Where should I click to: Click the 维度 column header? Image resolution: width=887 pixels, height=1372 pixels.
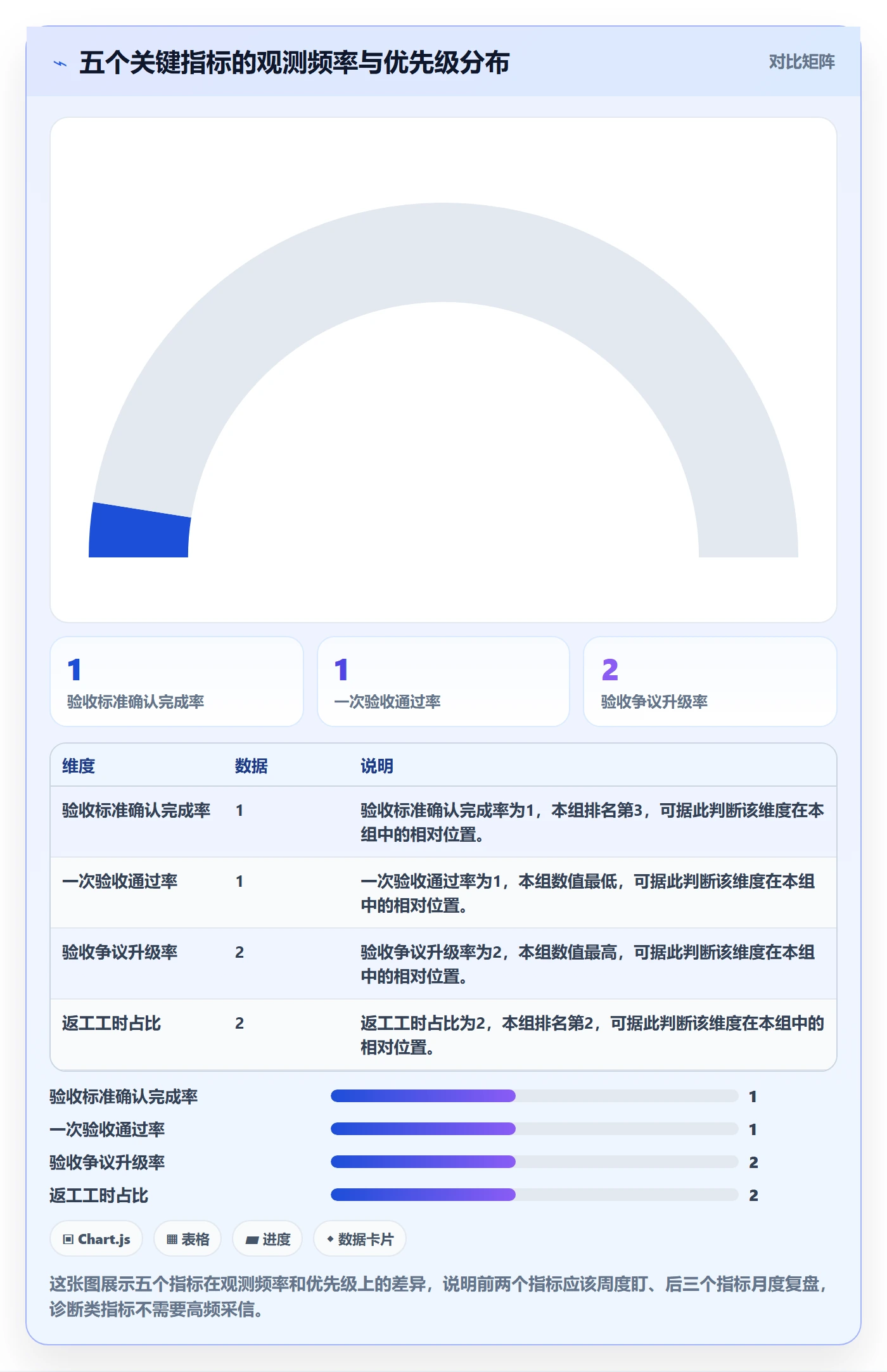point(79,766)
